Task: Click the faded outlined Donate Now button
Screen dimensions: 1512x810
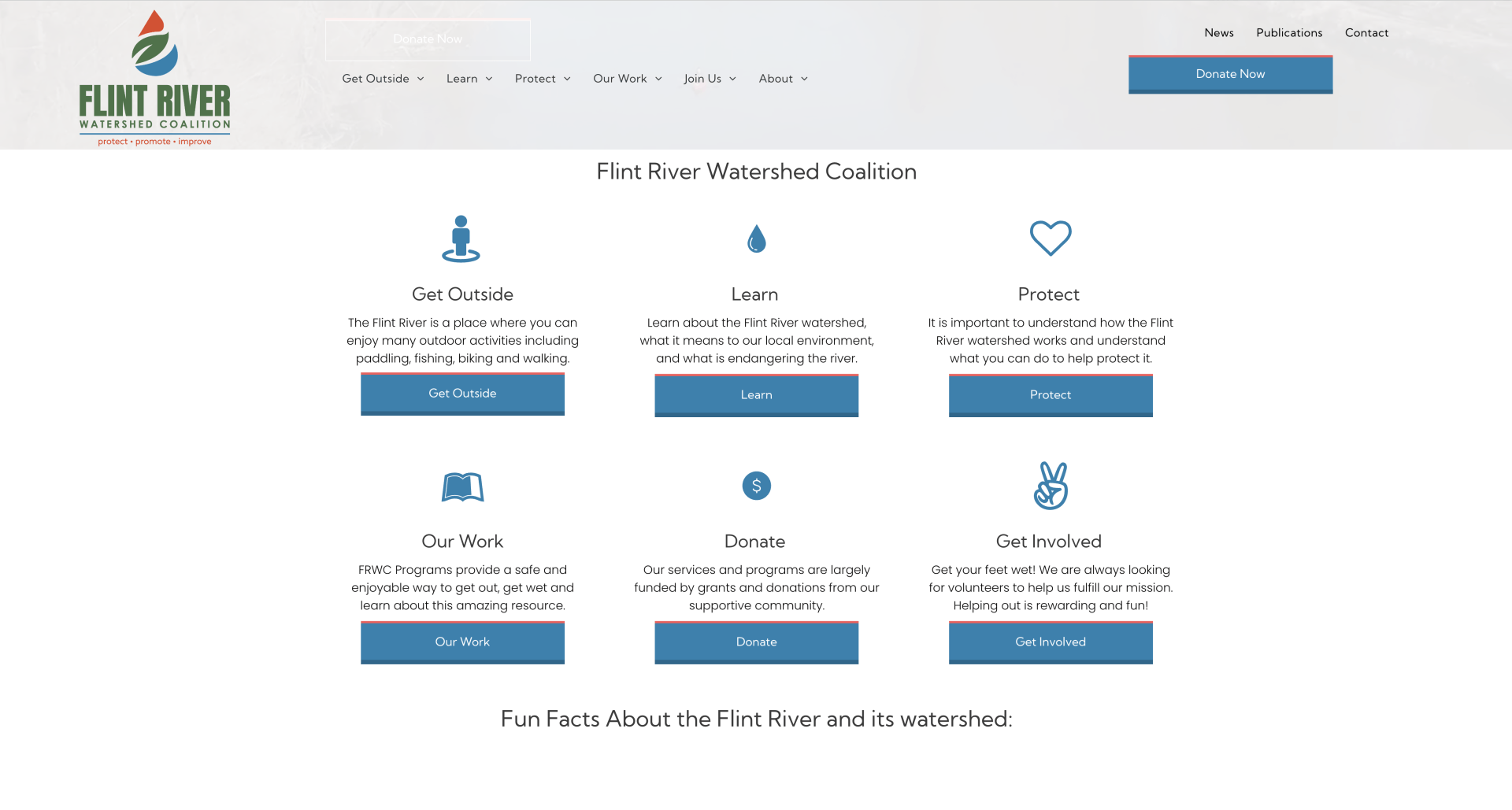Action: coord(428,39)
